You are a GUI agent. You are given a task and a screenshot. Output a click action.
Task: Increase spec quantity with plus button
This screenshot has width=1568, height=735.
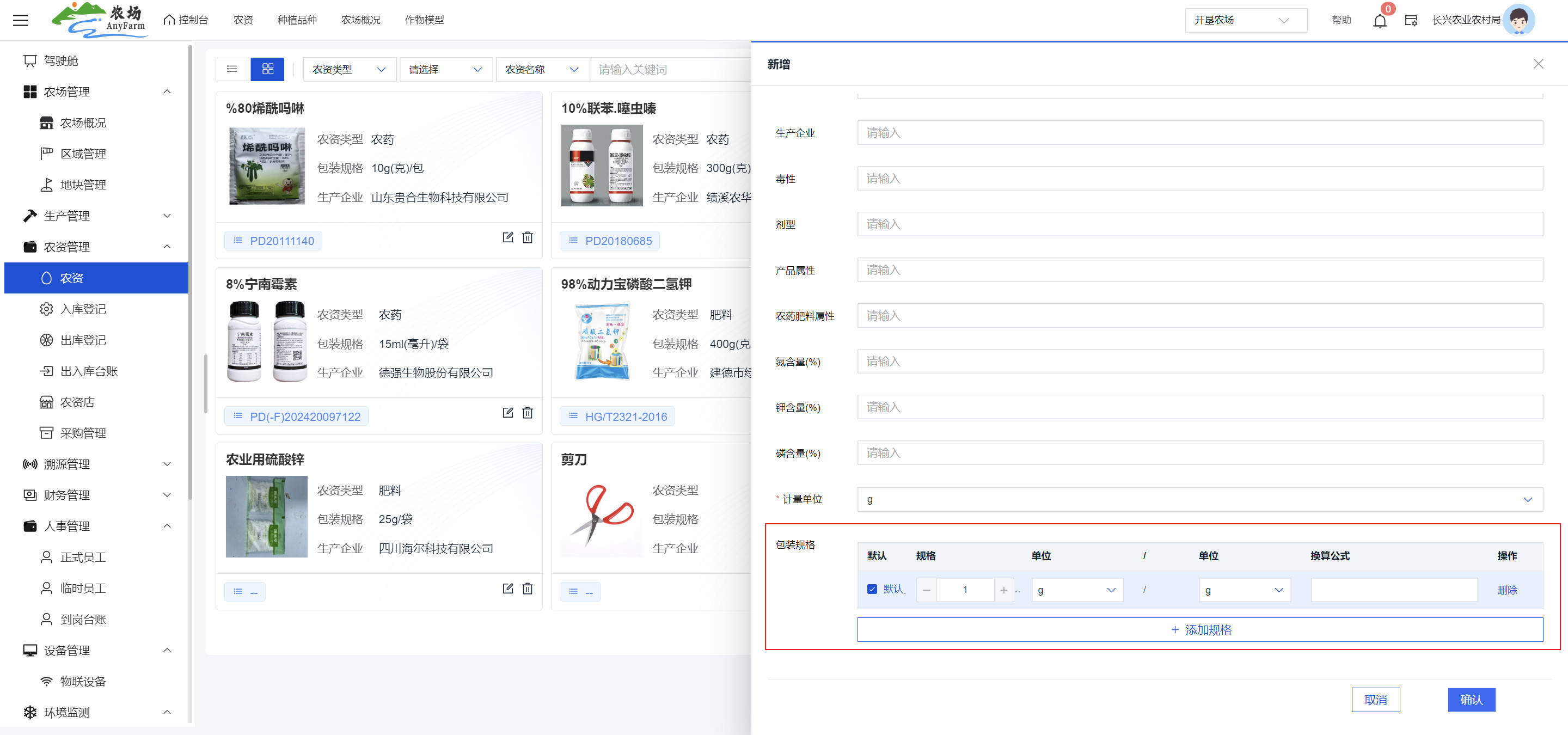pos(1003,590)
